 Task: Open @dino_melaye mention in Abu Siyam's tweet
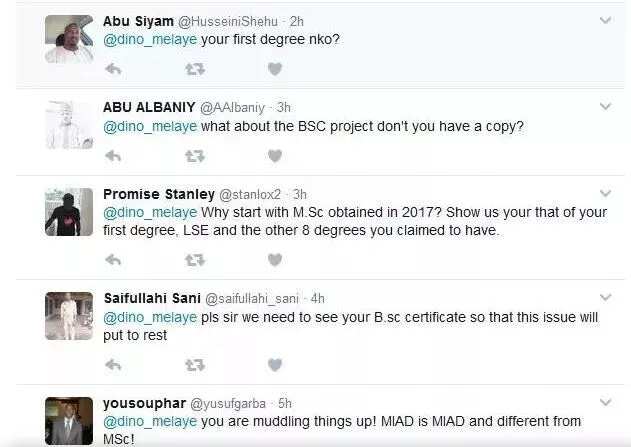(x=150, y=39)
